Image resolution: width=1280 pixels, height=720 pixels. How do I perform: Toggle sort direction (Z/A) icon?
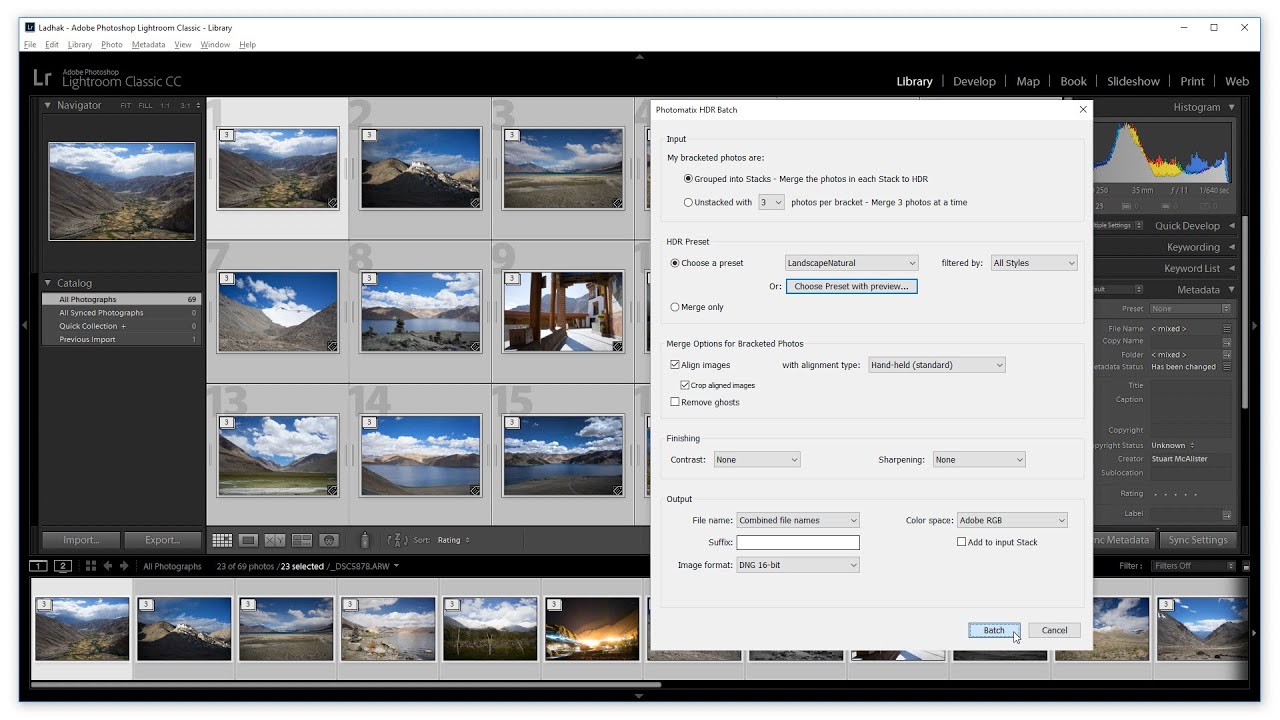tap(397, 540)
